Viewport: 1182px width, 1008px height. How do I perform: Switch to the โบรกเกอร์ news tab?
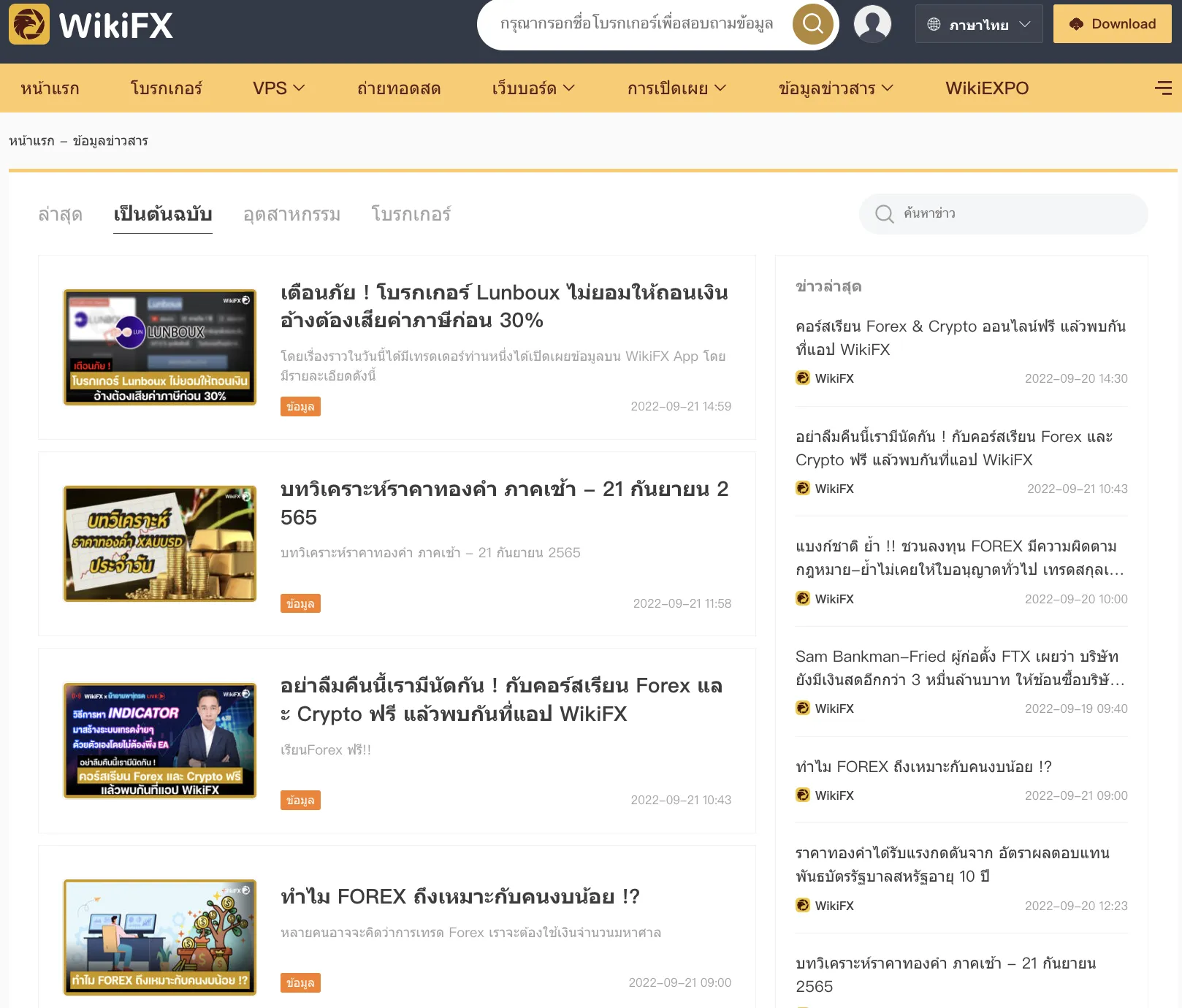(411, 214)
